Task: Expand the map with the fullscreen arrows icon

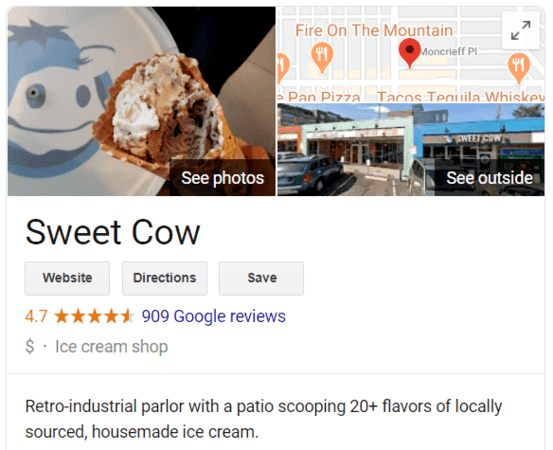Action: [521, 31]
